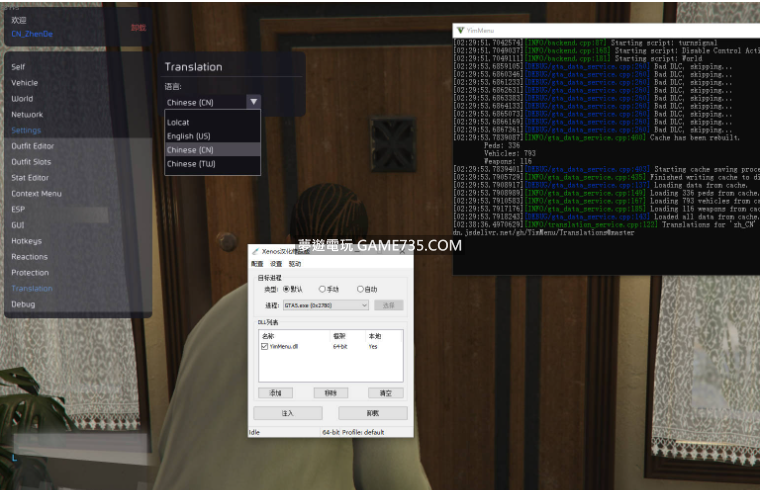The width and height of the screenshot is (760, 490).
Task: Open Outfit Slots in the sidebar
Action: tap(31, 162)
